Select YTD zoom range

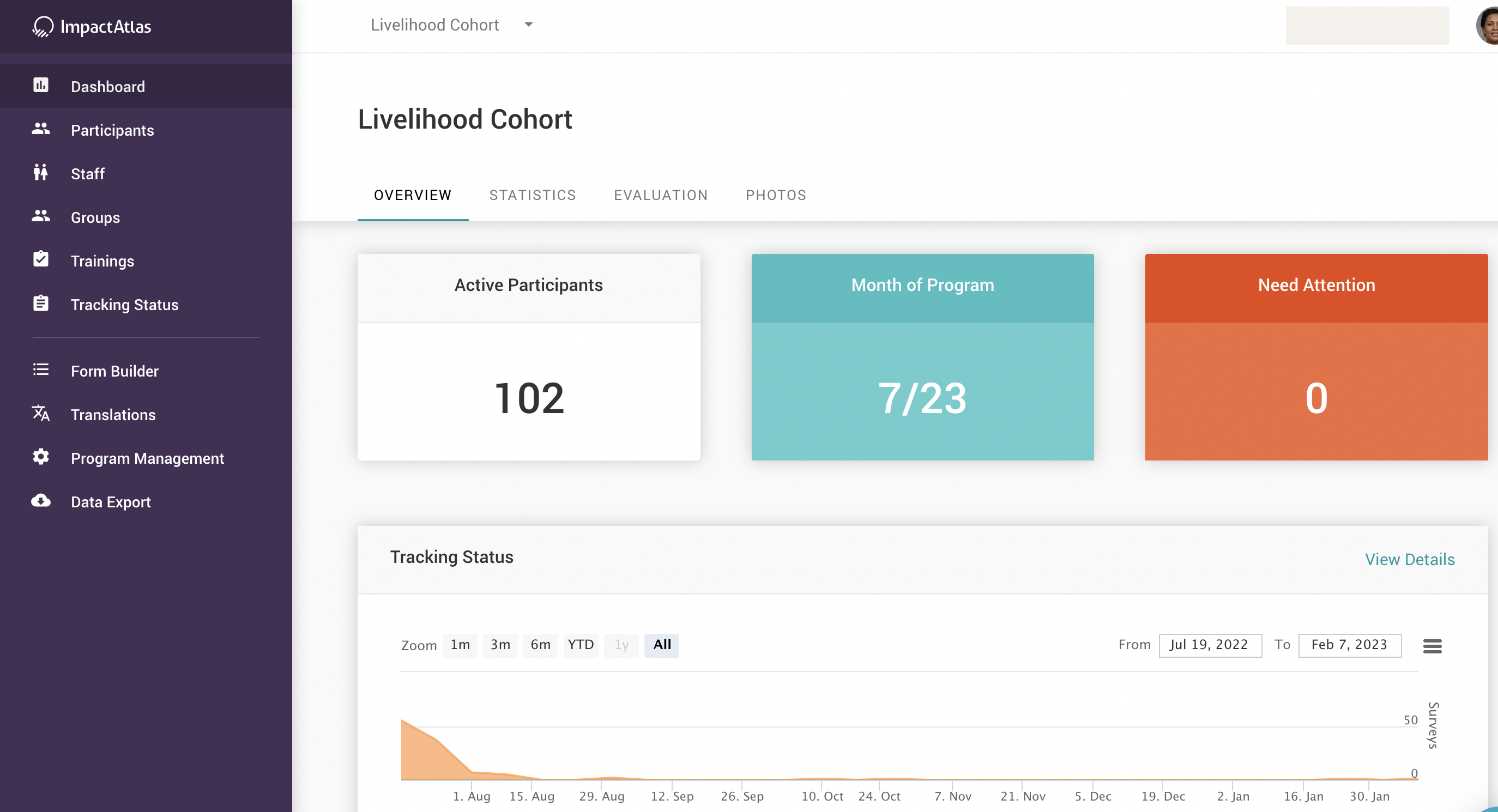click(x=581, y=645)
